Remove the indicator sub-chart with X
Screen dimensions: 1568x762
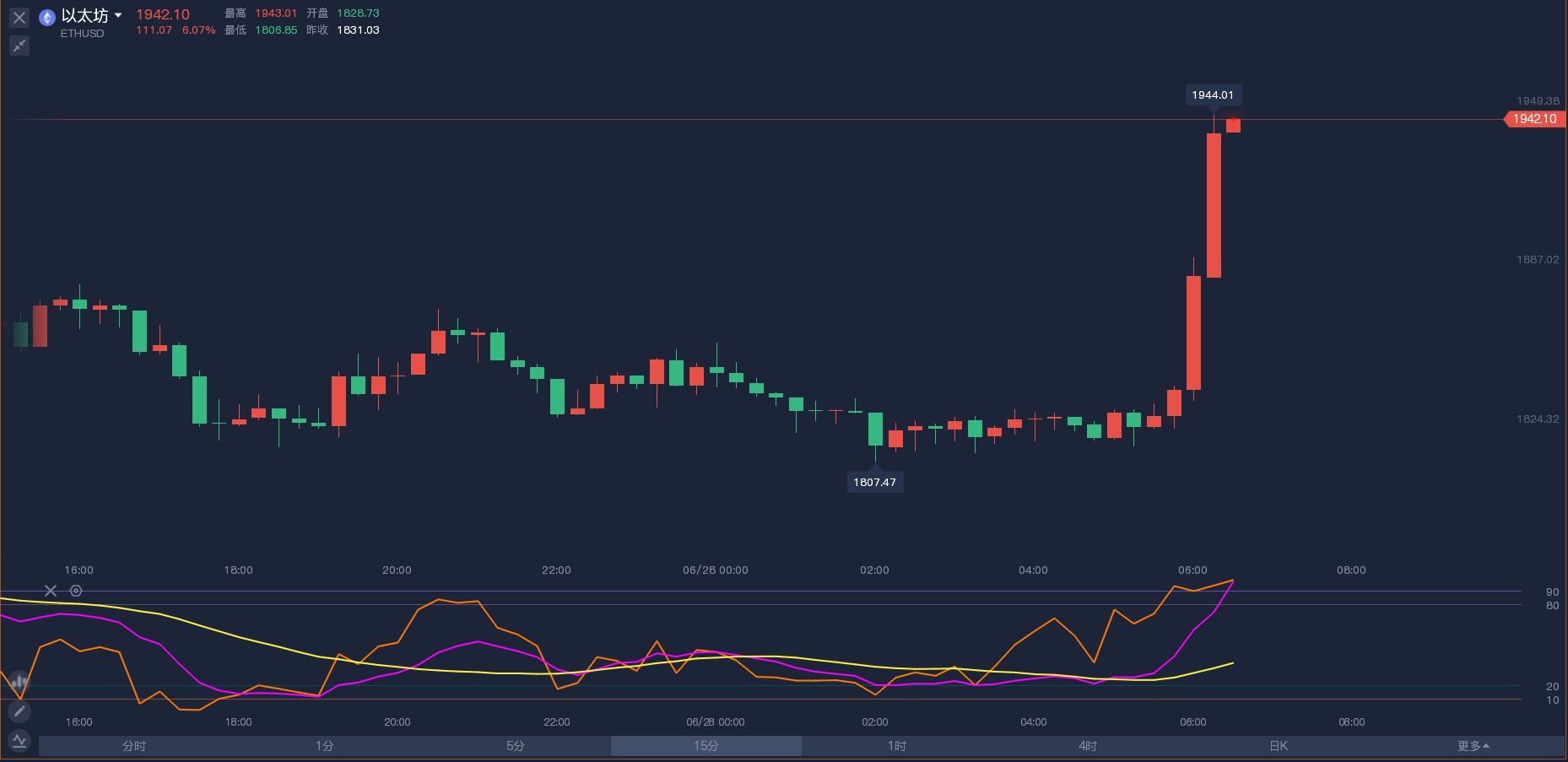51,591
